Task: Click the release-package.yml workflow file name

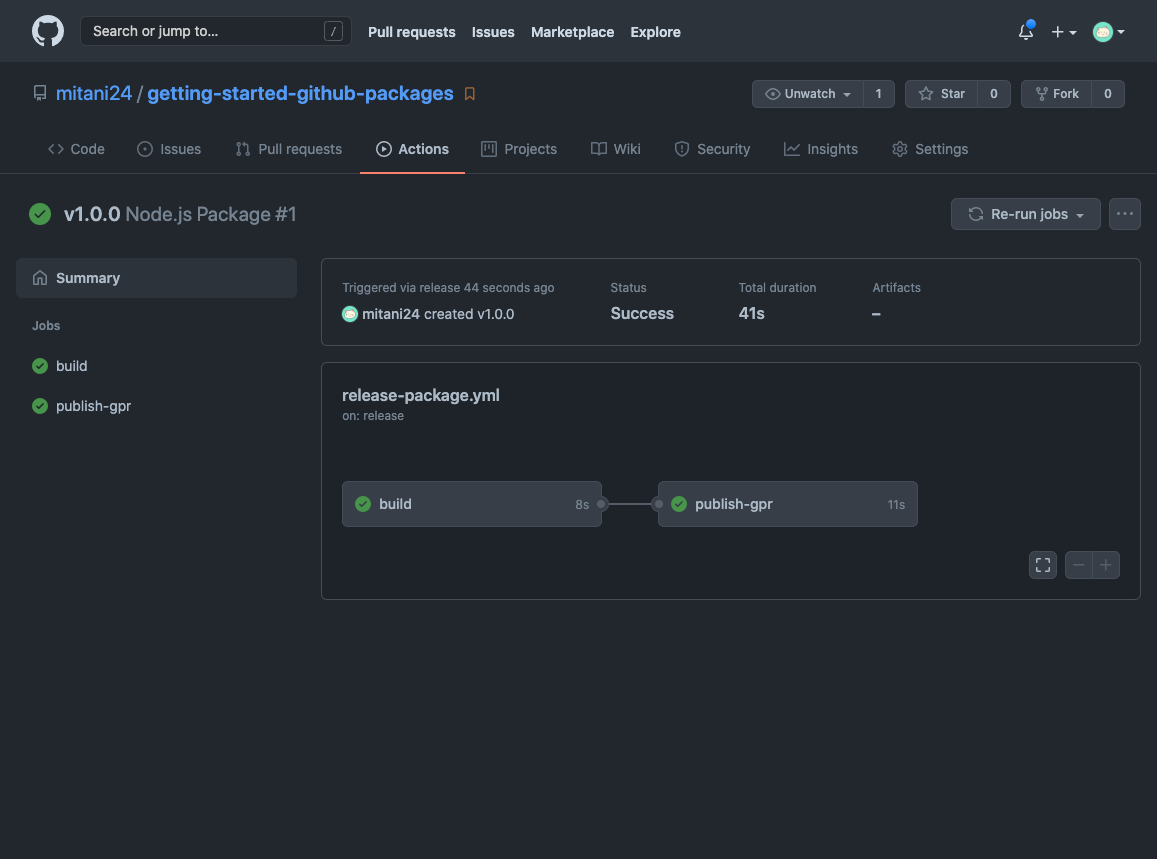Action: (x=421, y=396)
